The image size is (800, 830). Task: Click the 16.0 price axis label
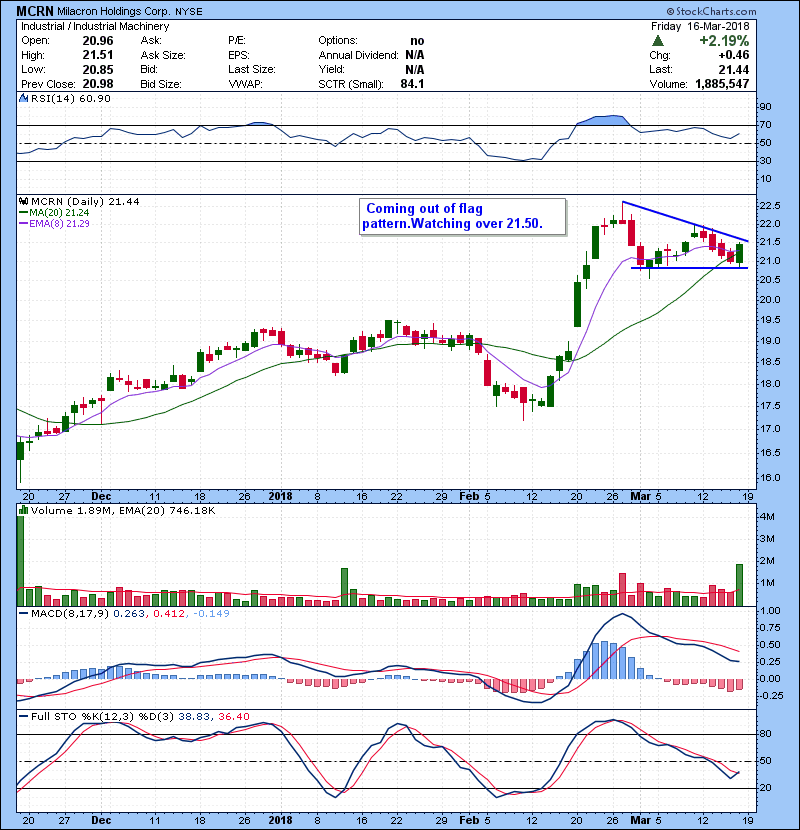tap(770, 477)
